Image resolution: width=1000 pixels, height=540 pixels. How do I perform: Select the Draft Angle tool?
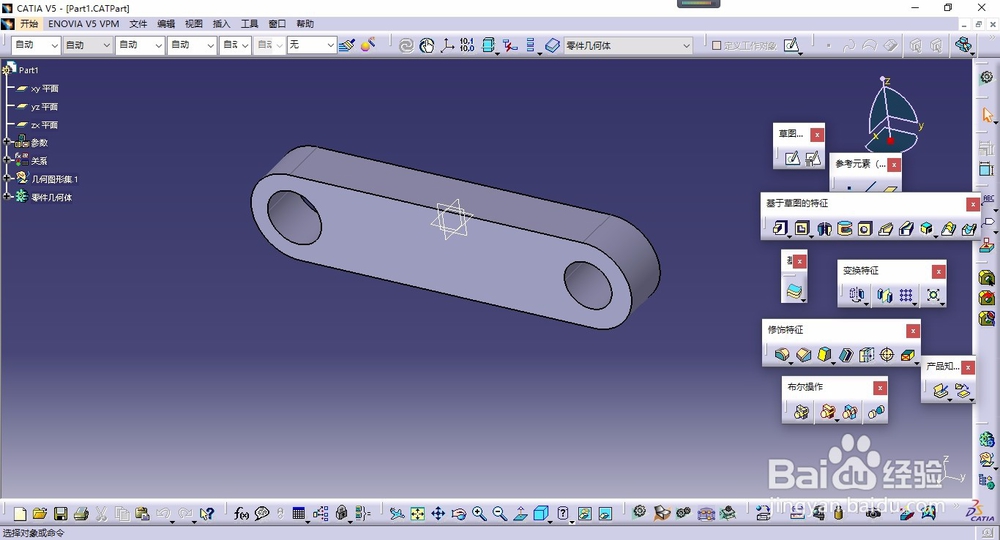coord(824,354)
